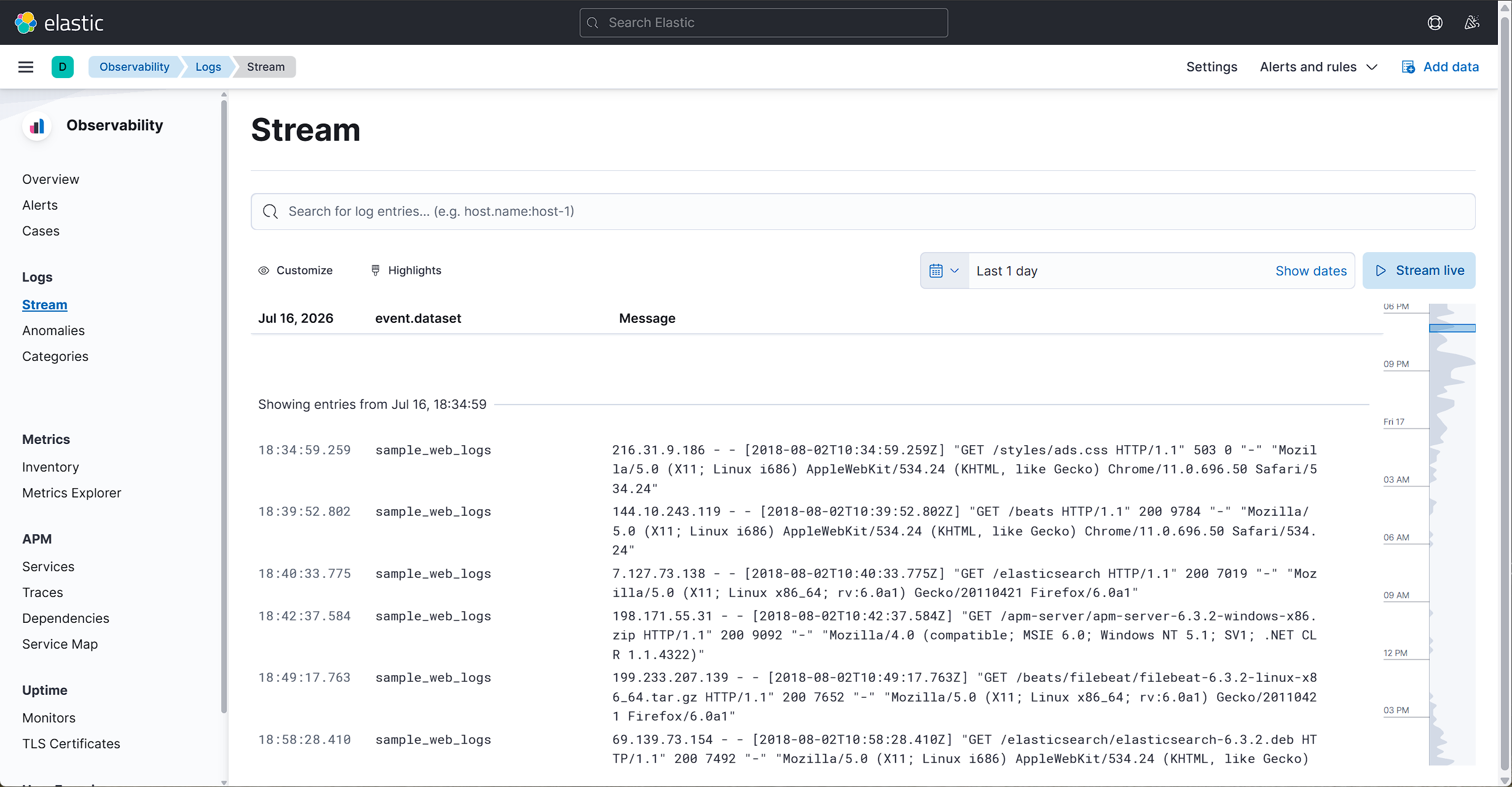Click the 18:40:33.775 log entry timestamp
This screenshot has width=1512, height=787.
click(304, 574)
